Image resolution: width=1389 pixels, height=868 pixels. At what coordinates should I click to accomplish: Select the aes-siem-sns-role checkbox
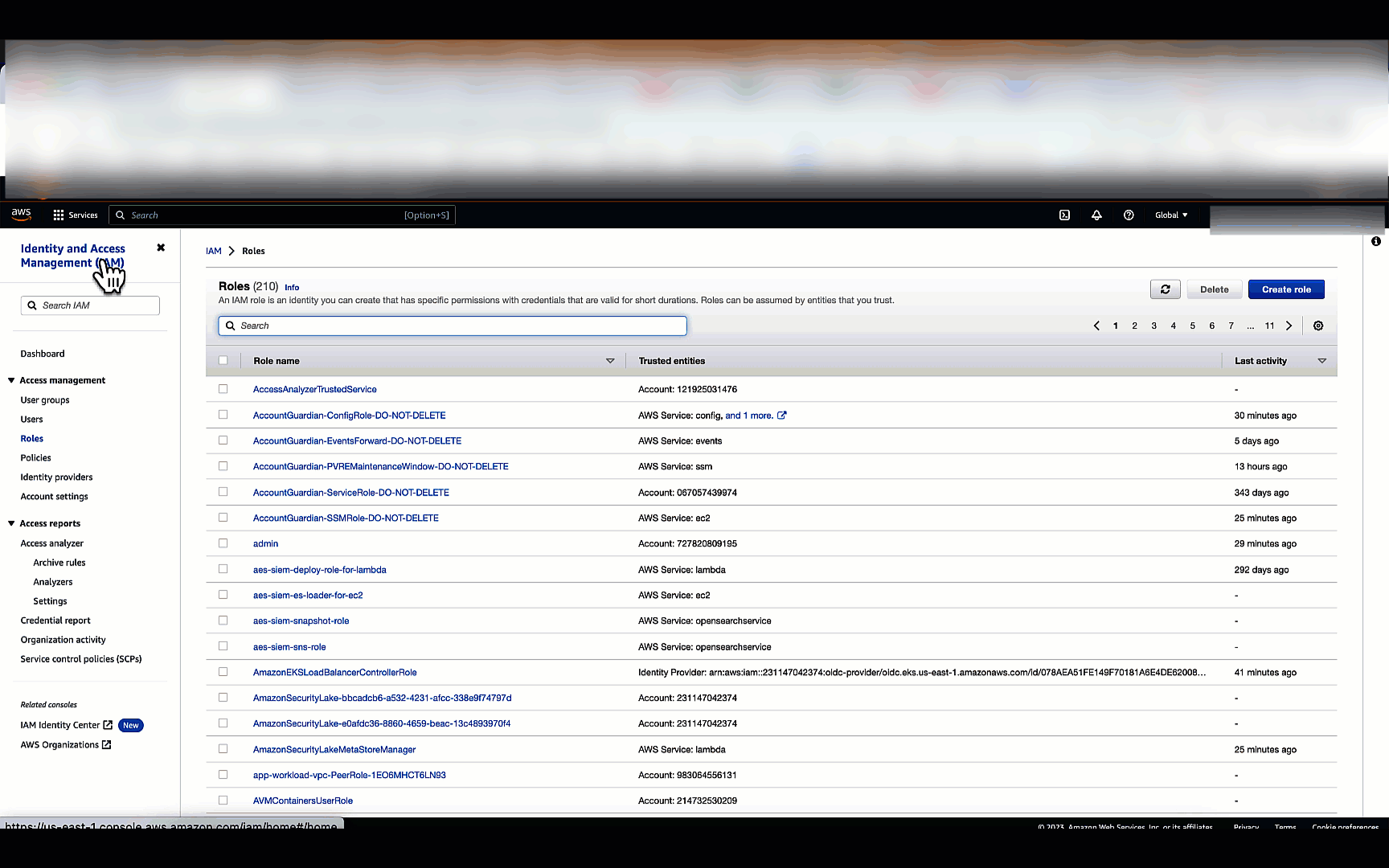[223, 646]
